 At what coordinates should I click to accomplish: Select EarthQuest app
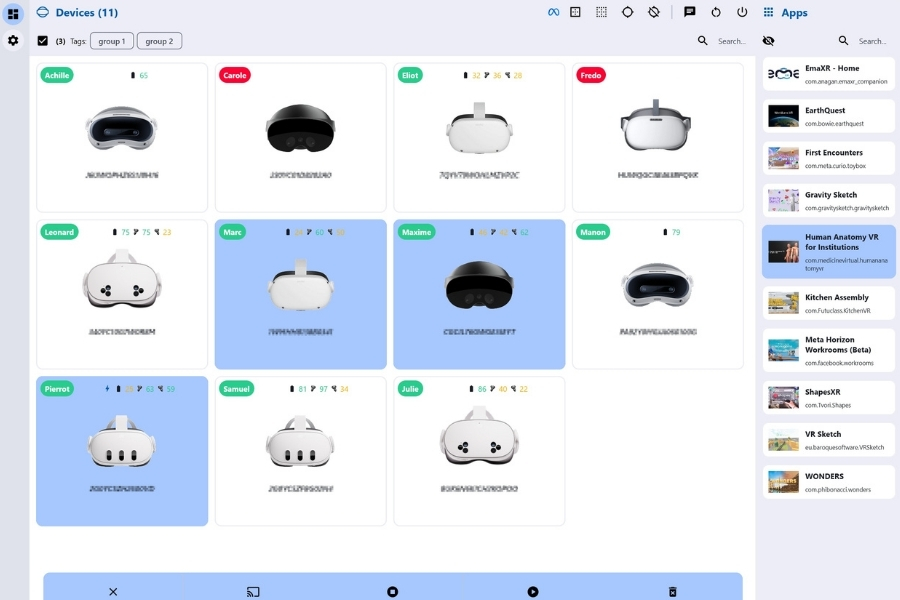[x=829, y=116]
